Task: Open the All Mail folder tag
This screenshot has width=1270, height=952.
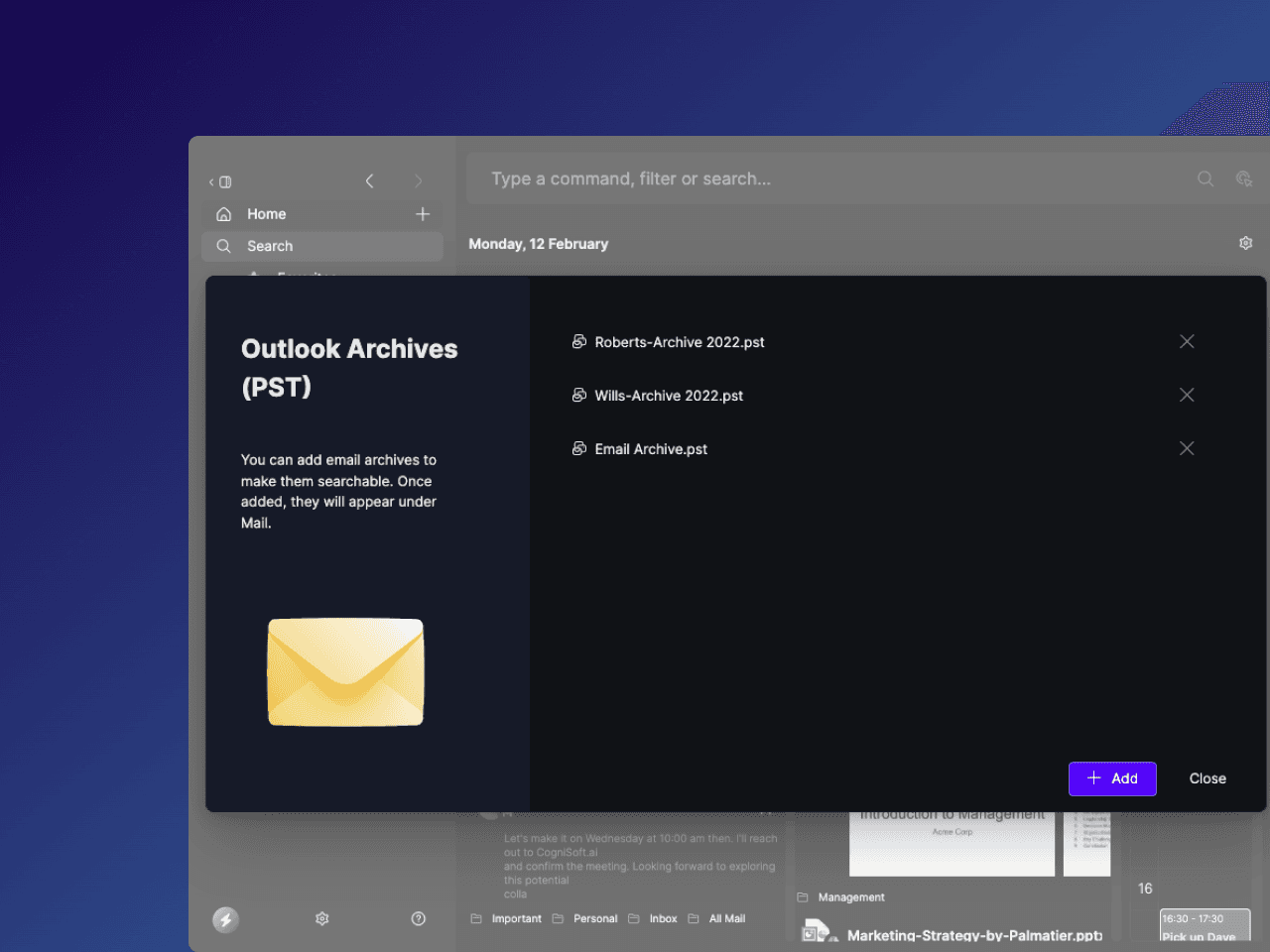Action: coord(727,919)
